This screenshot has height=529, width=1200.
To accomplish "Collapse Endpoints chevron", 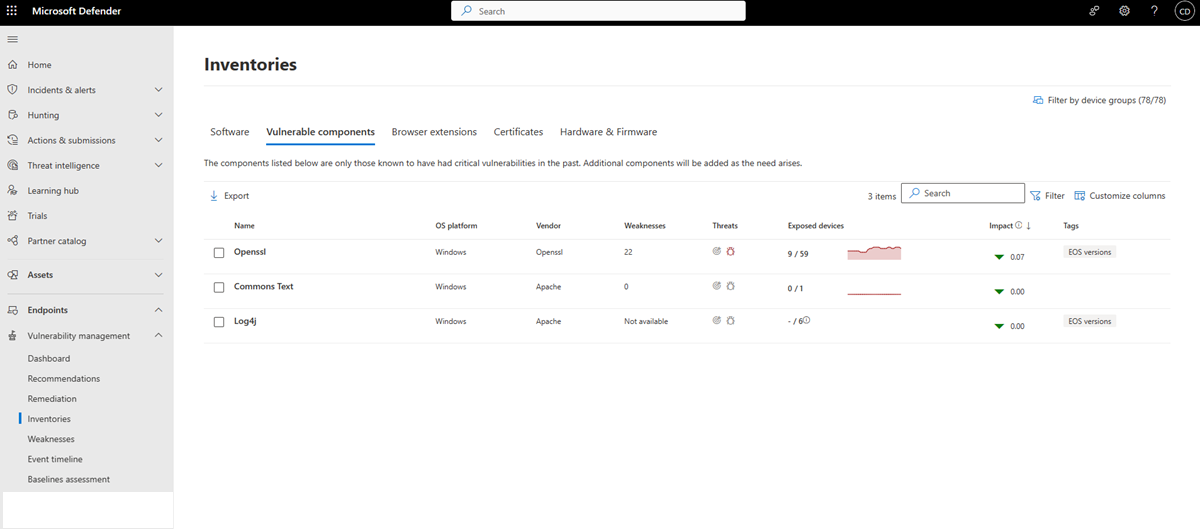I will pyautogui.click(x=159, y=310).
